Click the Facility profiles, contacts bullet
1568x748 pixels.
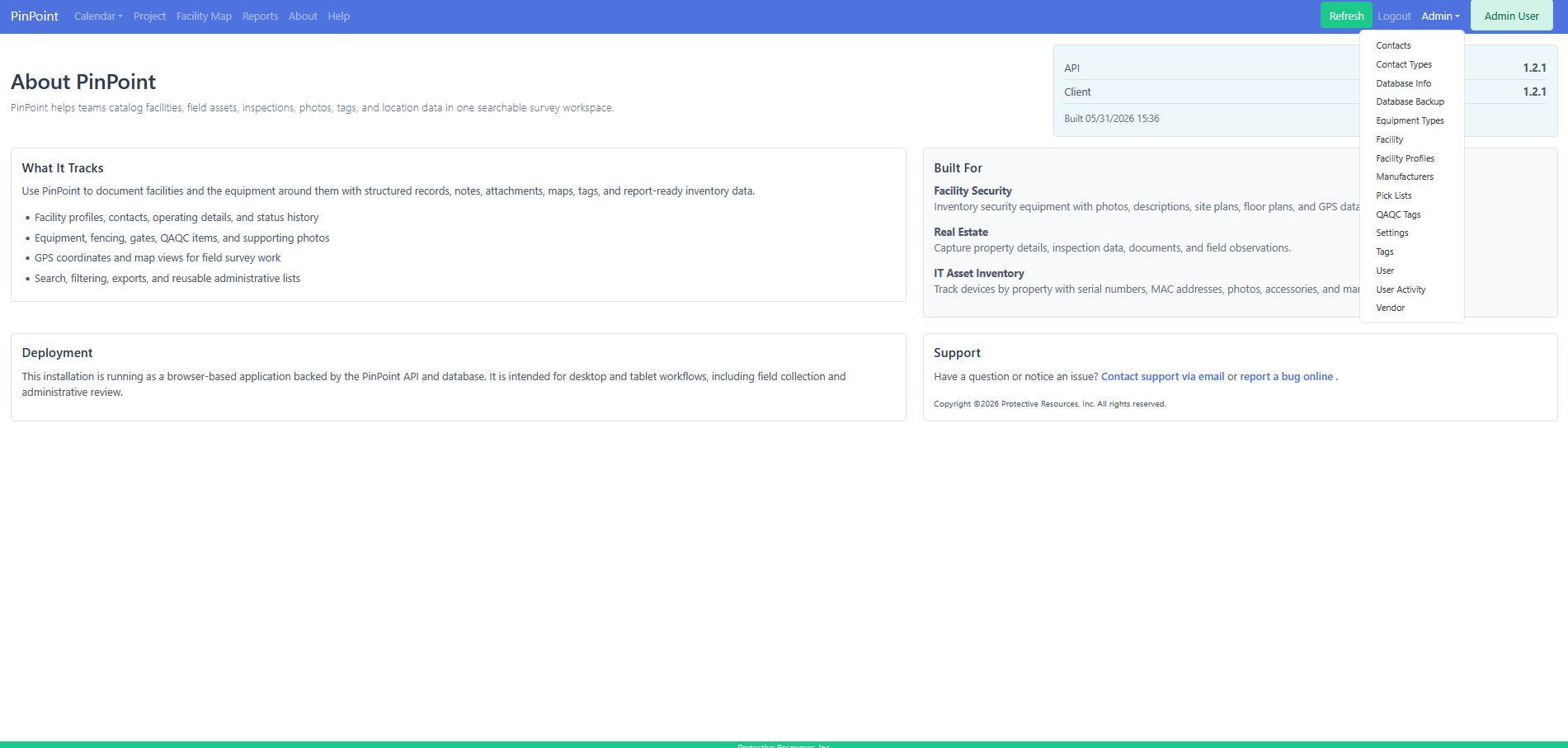[x=177, y=218]
